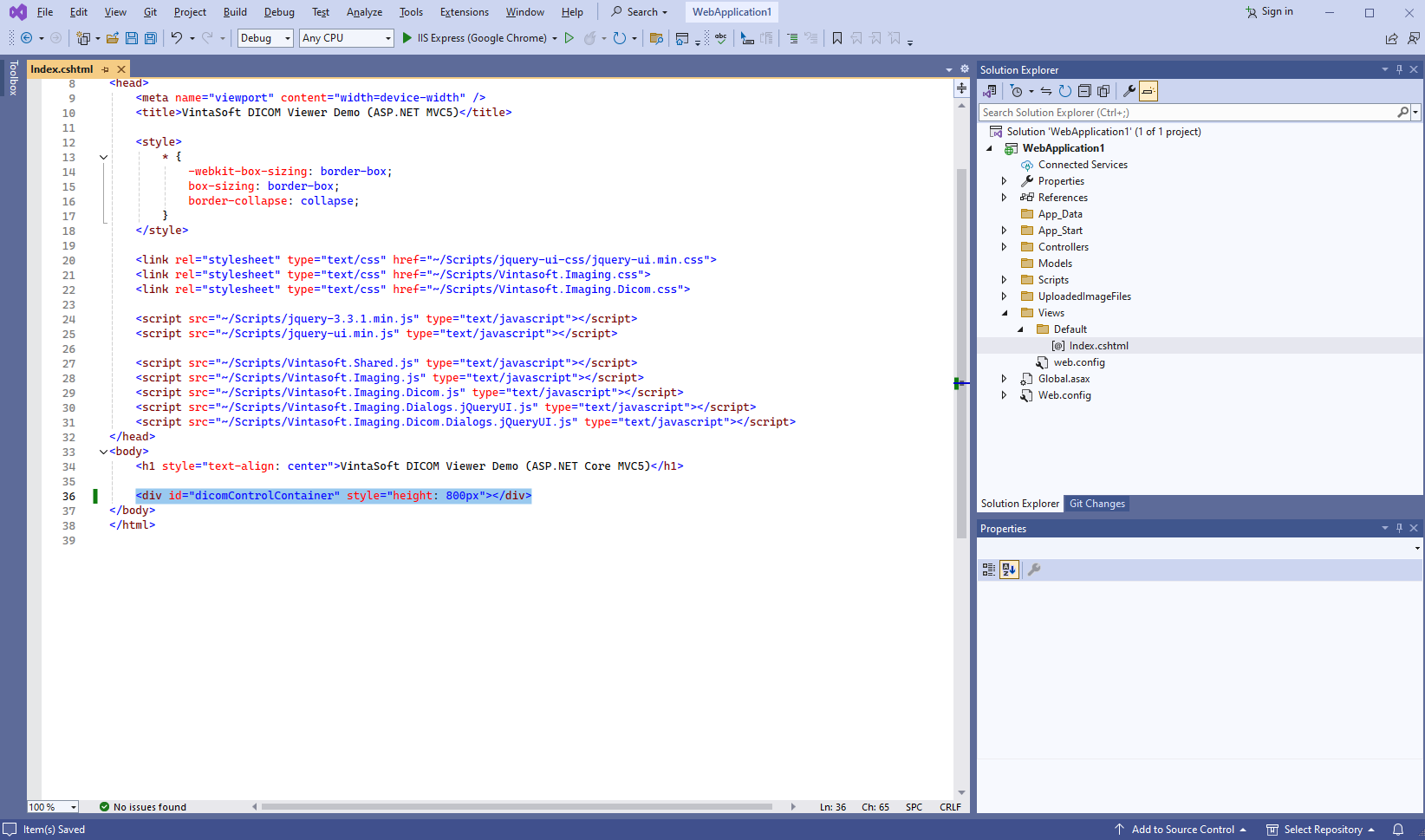Click the bookmark icon in the toolbar
Viewport: 1425px width, 840px height.
(x=836, y=38)
